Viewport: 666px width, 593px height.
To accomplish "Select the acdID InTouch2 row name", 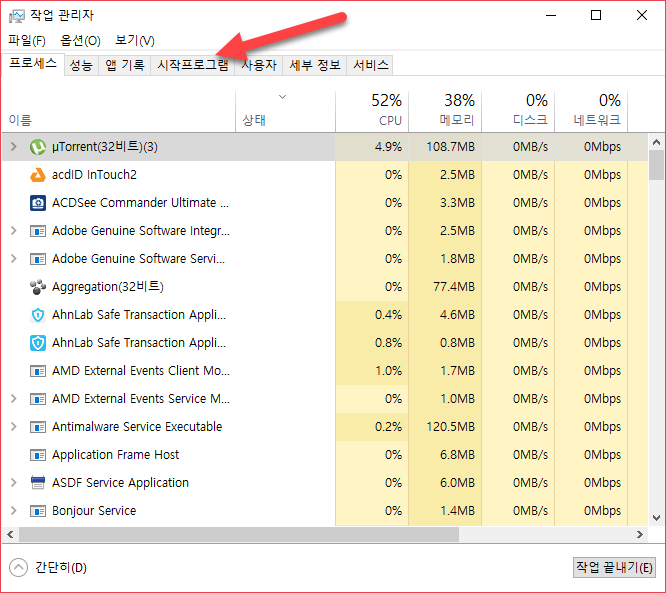I will tap(94, 175).
